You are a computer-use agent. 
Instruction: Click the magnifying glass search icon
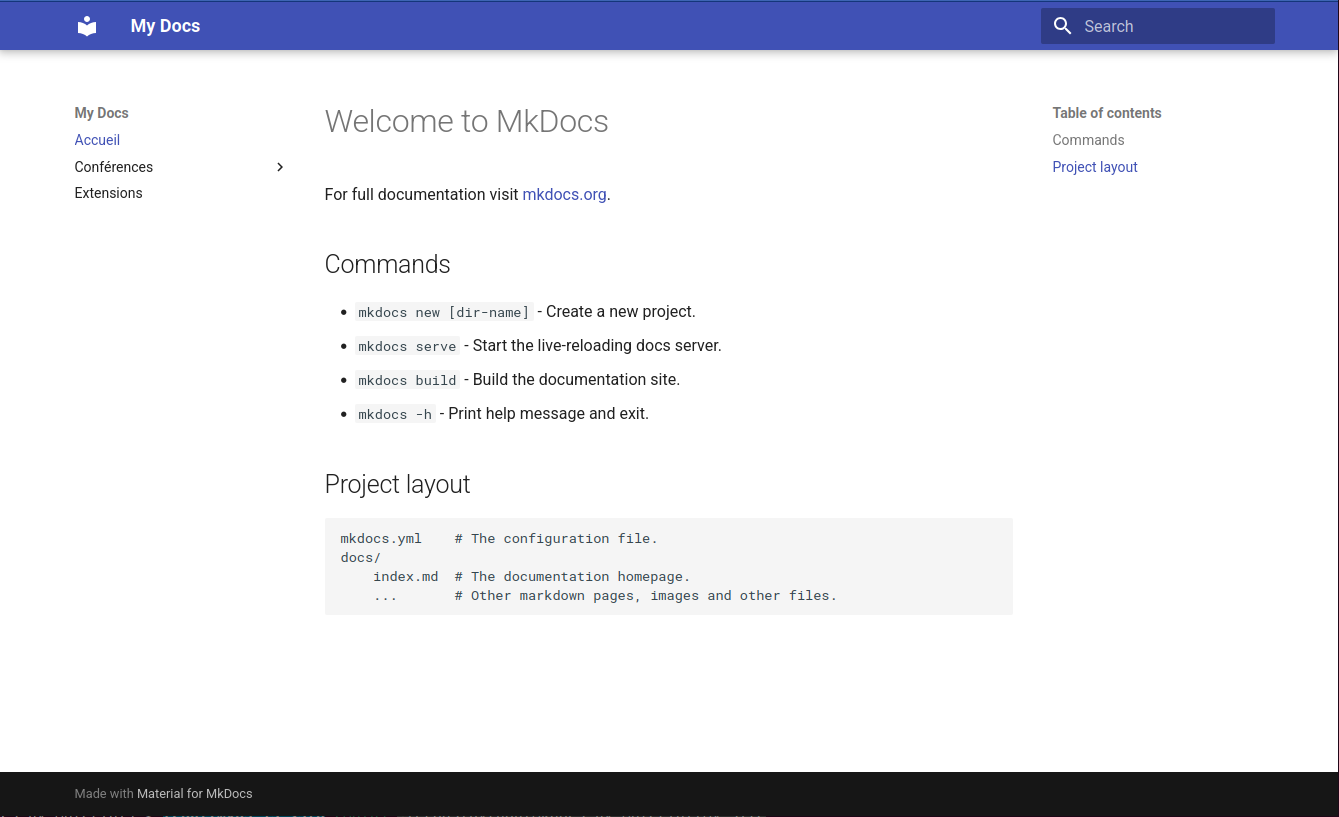(x=1062, y=26)
